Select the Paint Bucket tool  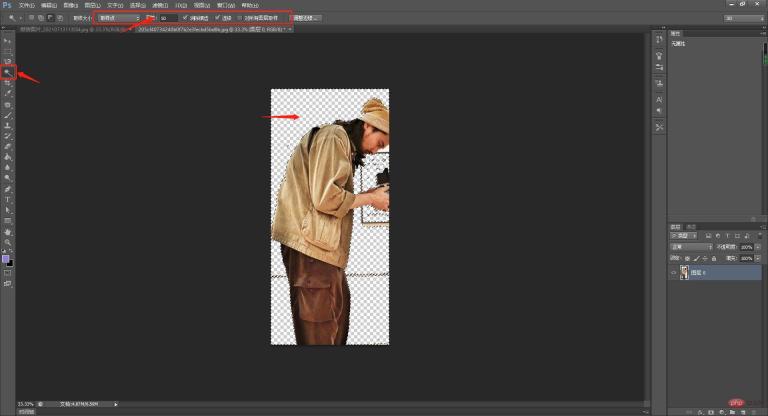[x=7, y=157]
